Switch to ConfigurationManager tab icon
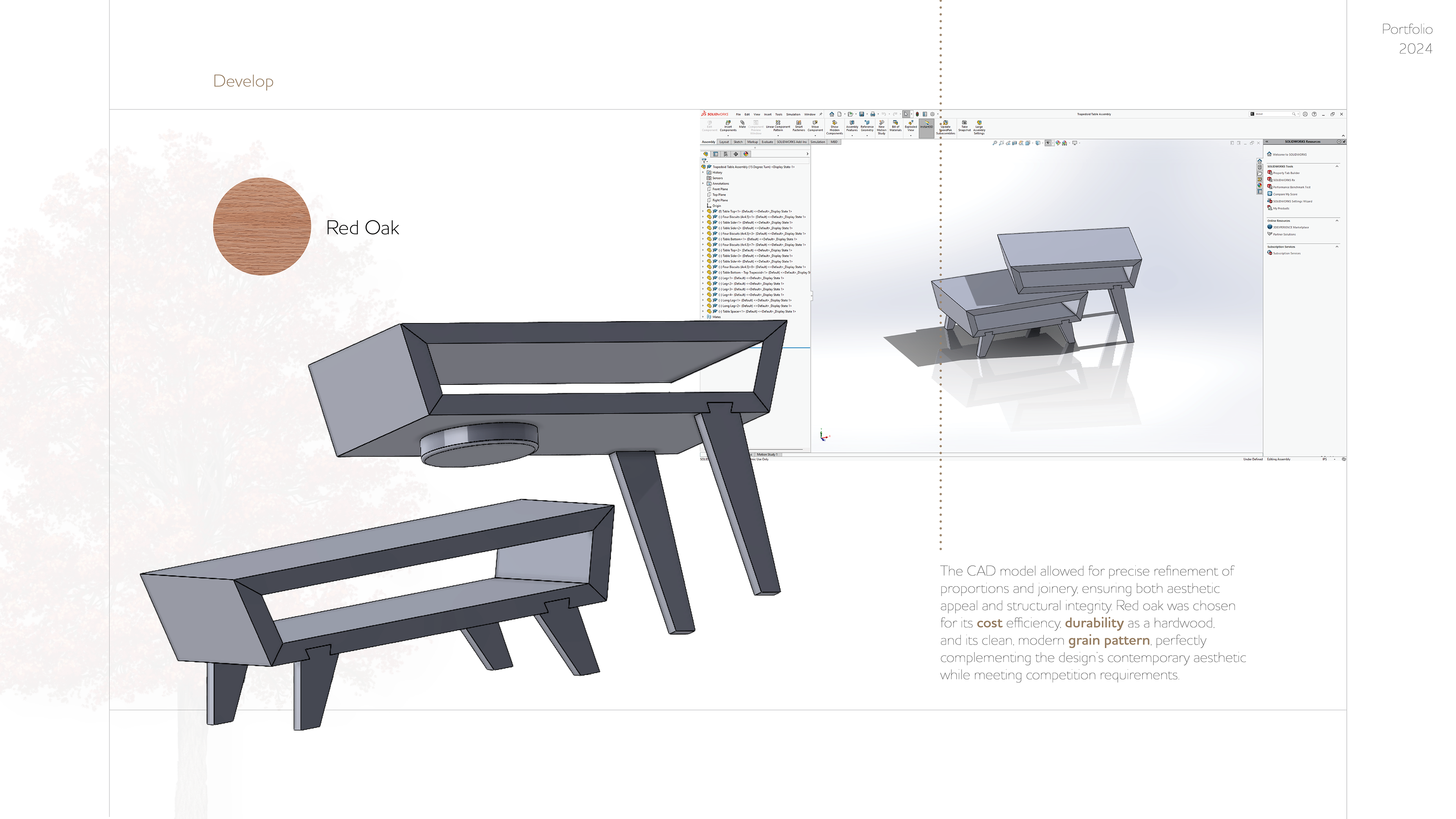 [726, 154]
